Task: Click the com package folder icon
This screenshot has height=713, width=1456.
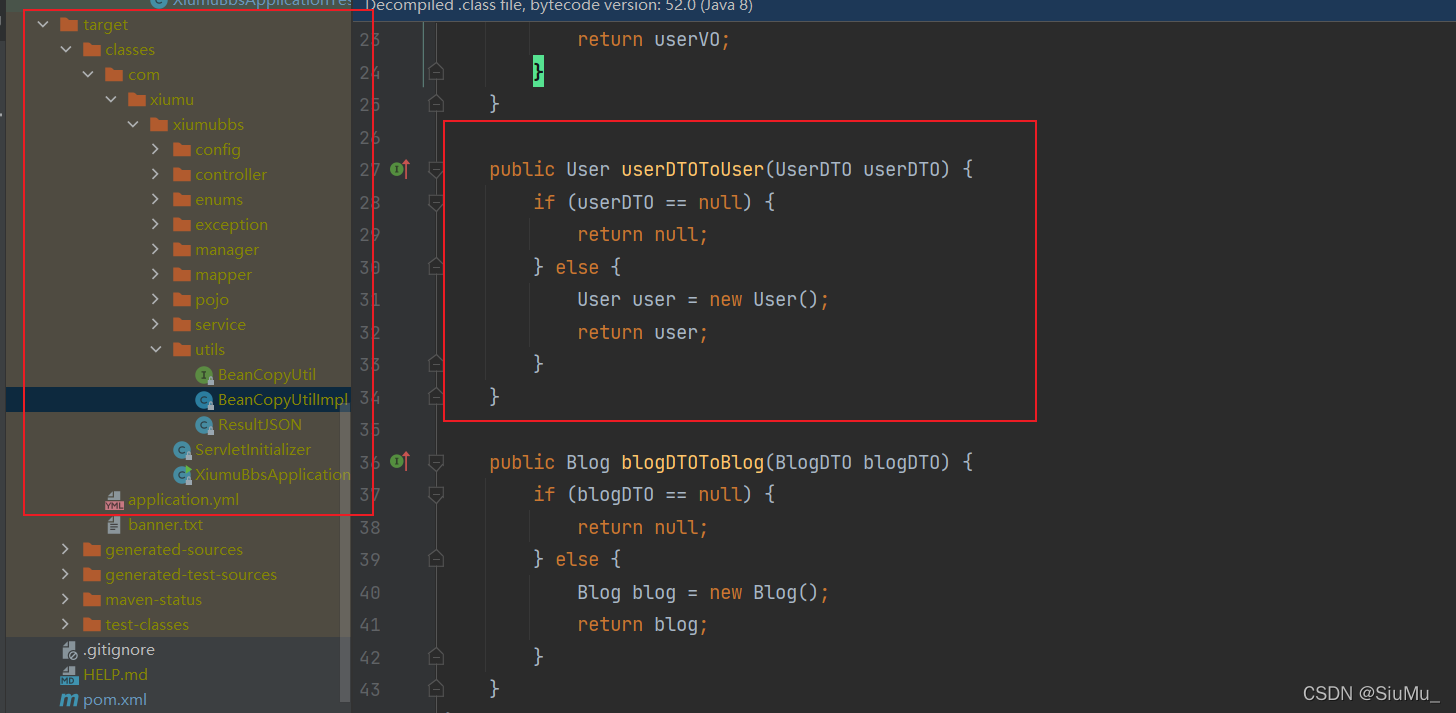Action: coord(115,75)
